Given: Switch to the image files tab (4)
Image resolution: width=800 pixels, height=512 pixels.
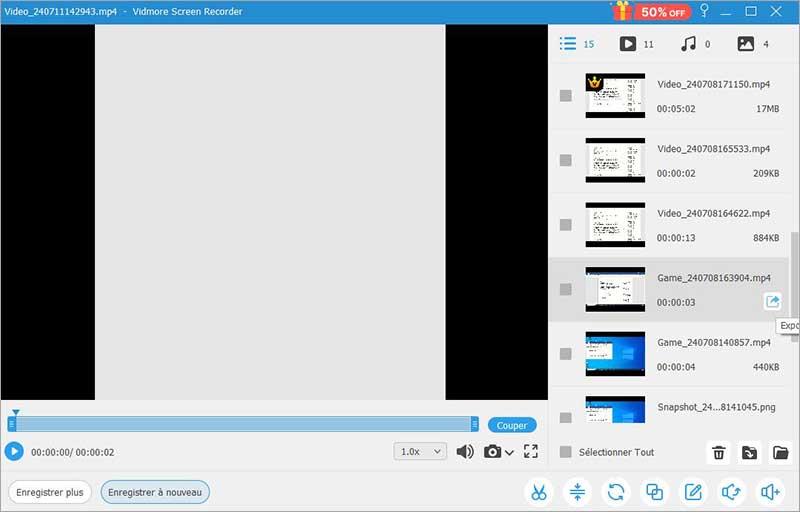Looking at the screenshot, I should point(753,44).
